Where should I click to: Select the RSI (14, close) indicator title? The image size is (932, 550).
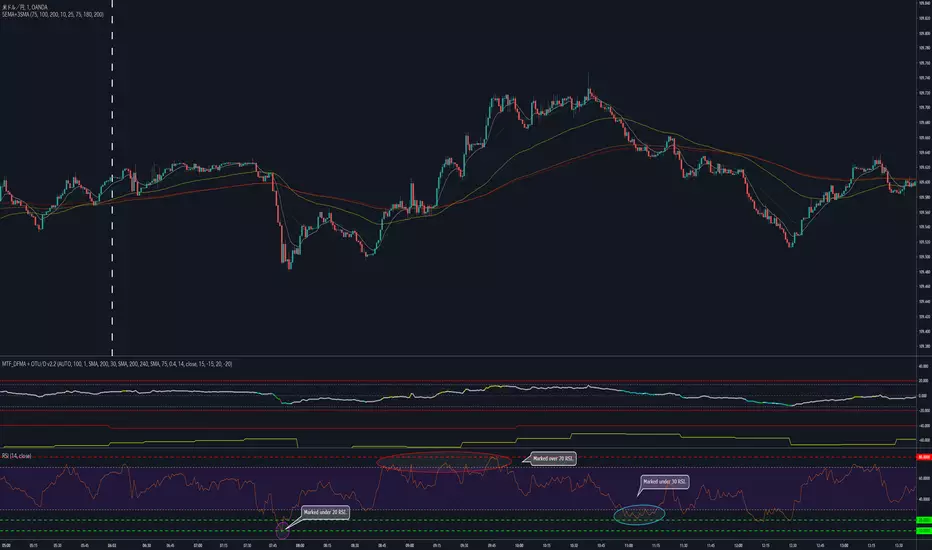17,456
